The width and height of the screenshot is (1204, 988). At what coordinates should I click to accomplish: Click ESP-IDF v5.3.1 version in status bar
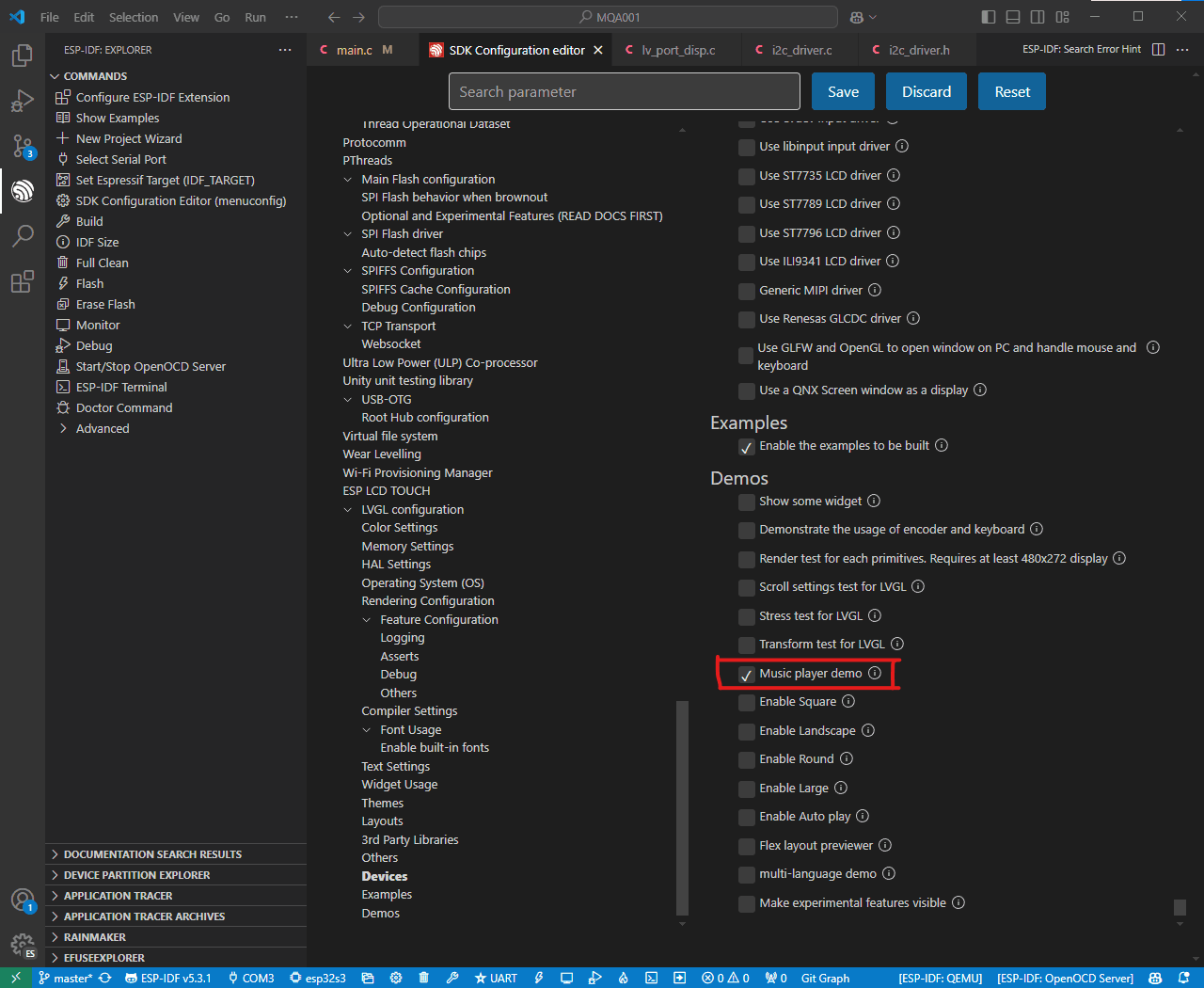tap(168, 978)
